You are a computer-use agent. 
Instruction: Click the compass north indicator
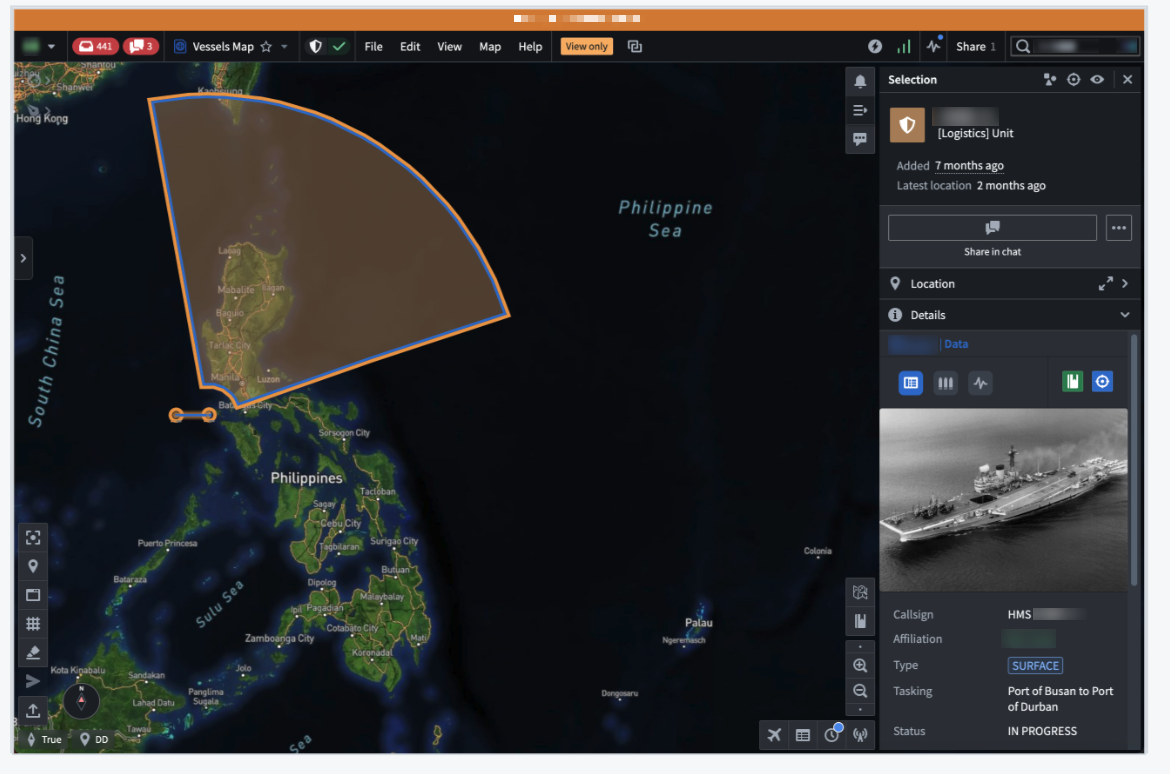[x=81, y=700]
